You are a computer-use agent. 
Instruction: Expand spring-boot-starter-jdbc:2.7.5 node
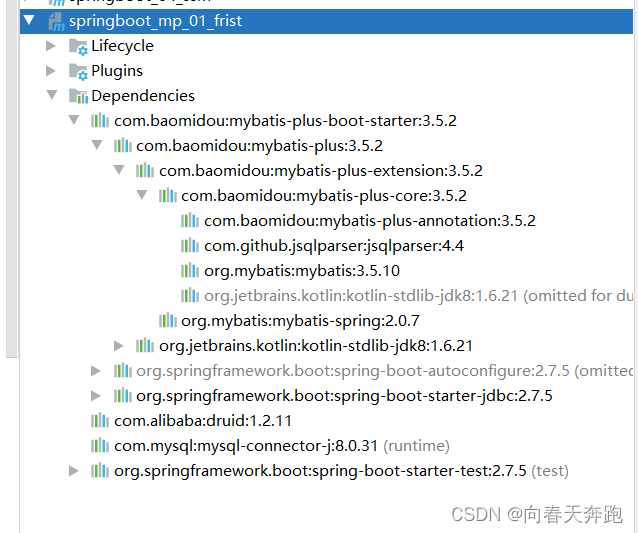click(96, 395)
